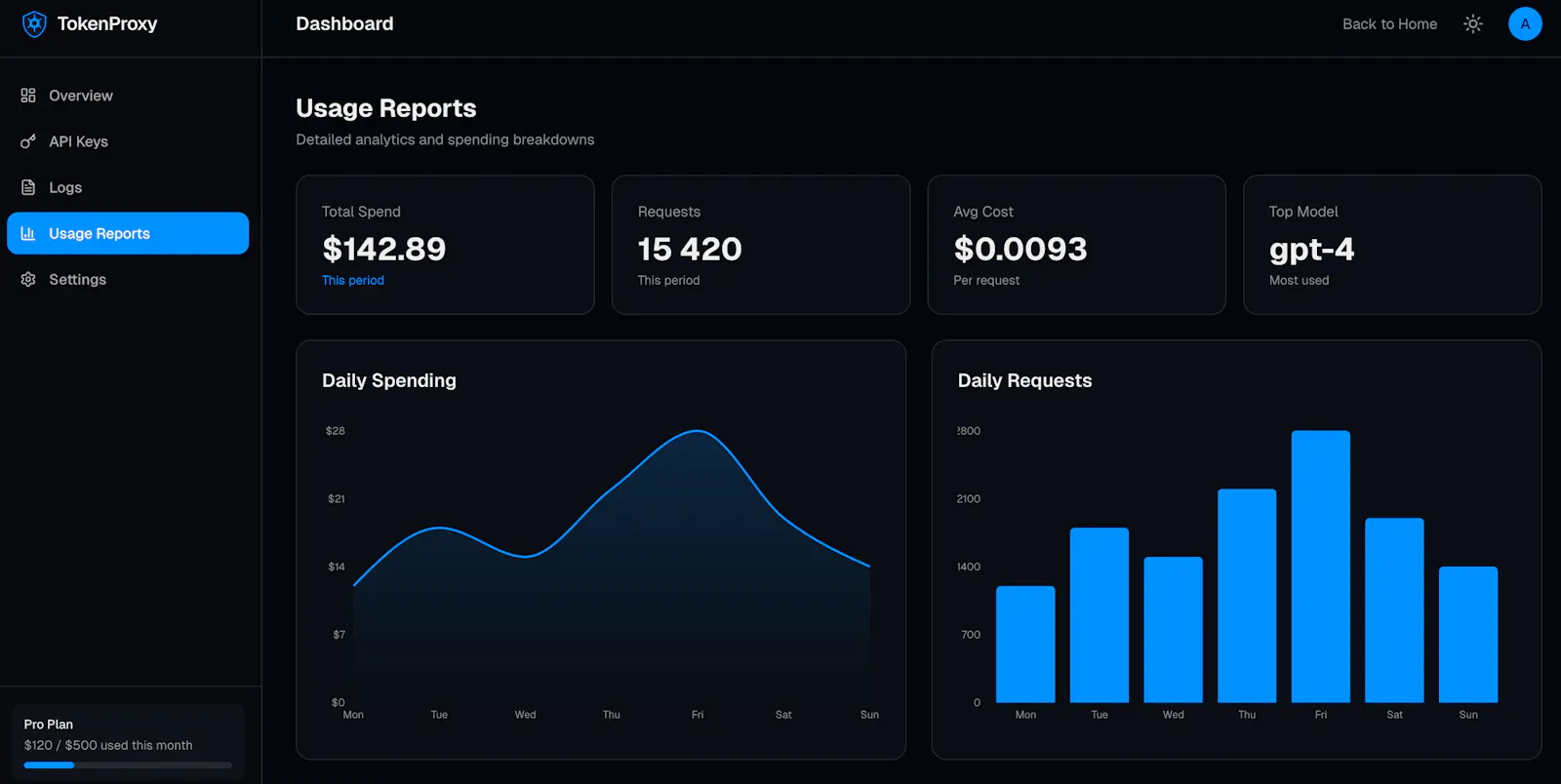
Task: Click the API Keys key icon
Action: tap(28, 141)
